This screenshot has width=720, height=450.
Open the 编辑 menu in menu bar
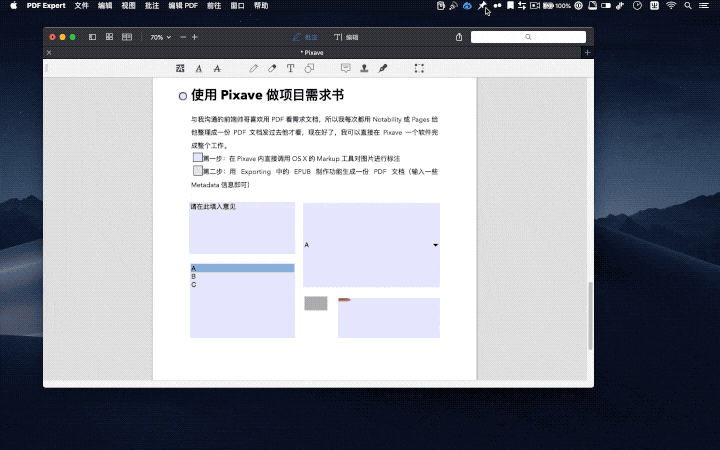105,6
